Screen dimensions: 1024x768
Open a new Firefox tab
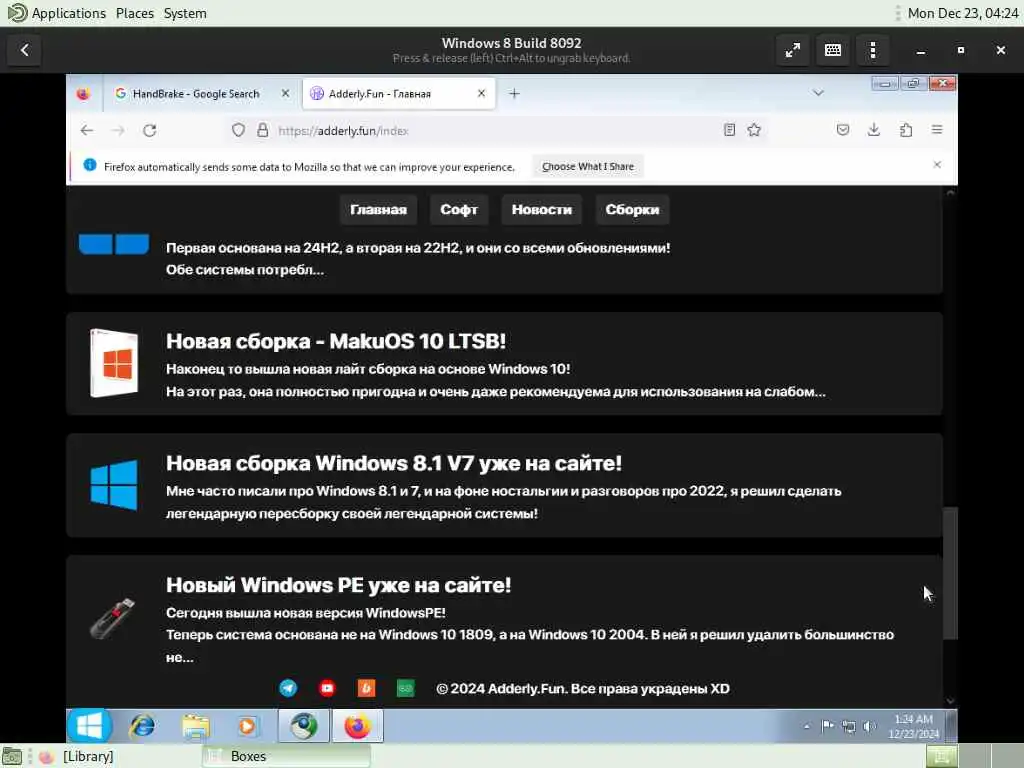[515, 93]
